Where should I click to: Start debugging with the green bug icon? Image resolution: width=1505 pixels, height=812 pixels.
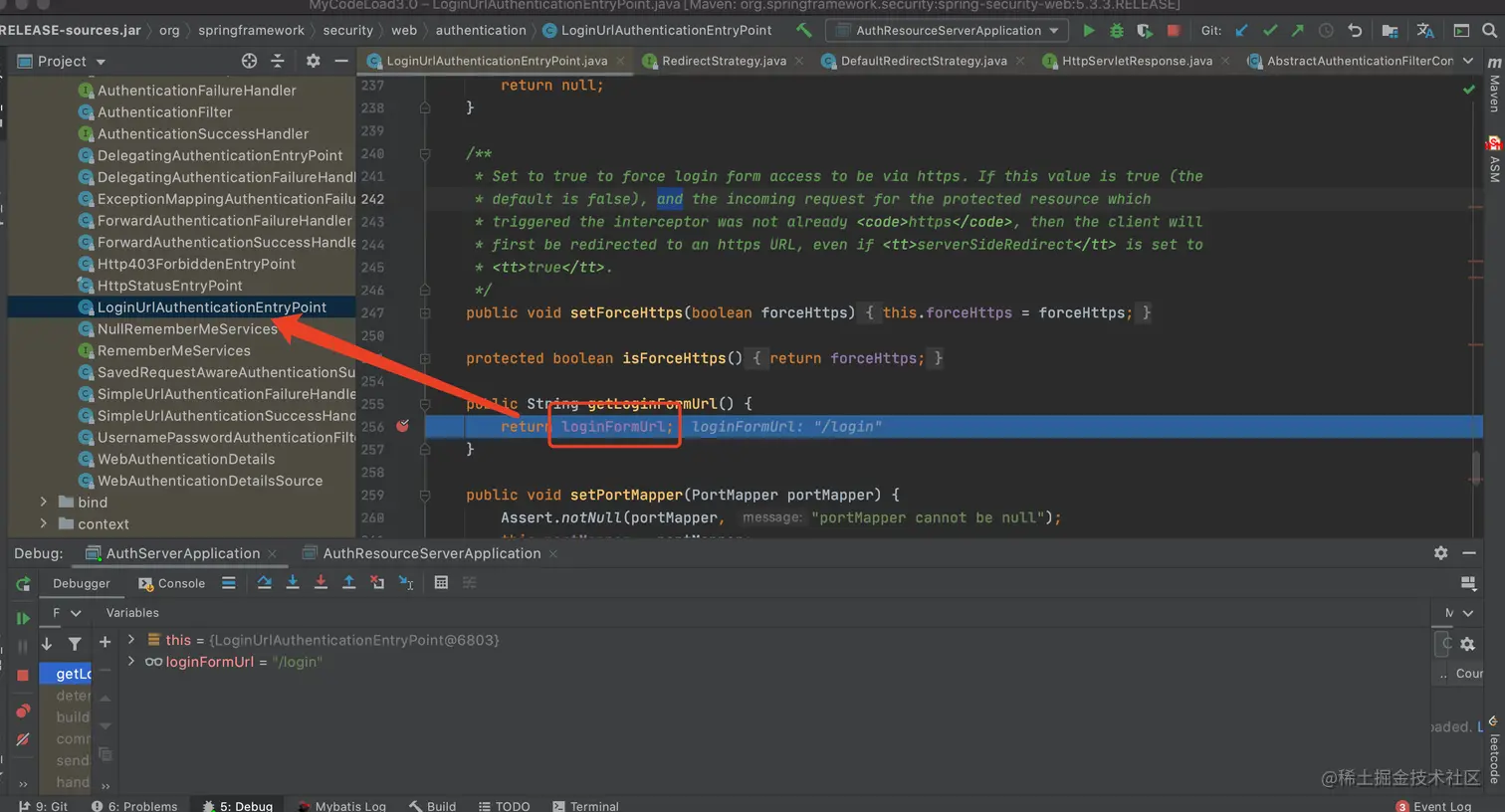click(1117, 31)
